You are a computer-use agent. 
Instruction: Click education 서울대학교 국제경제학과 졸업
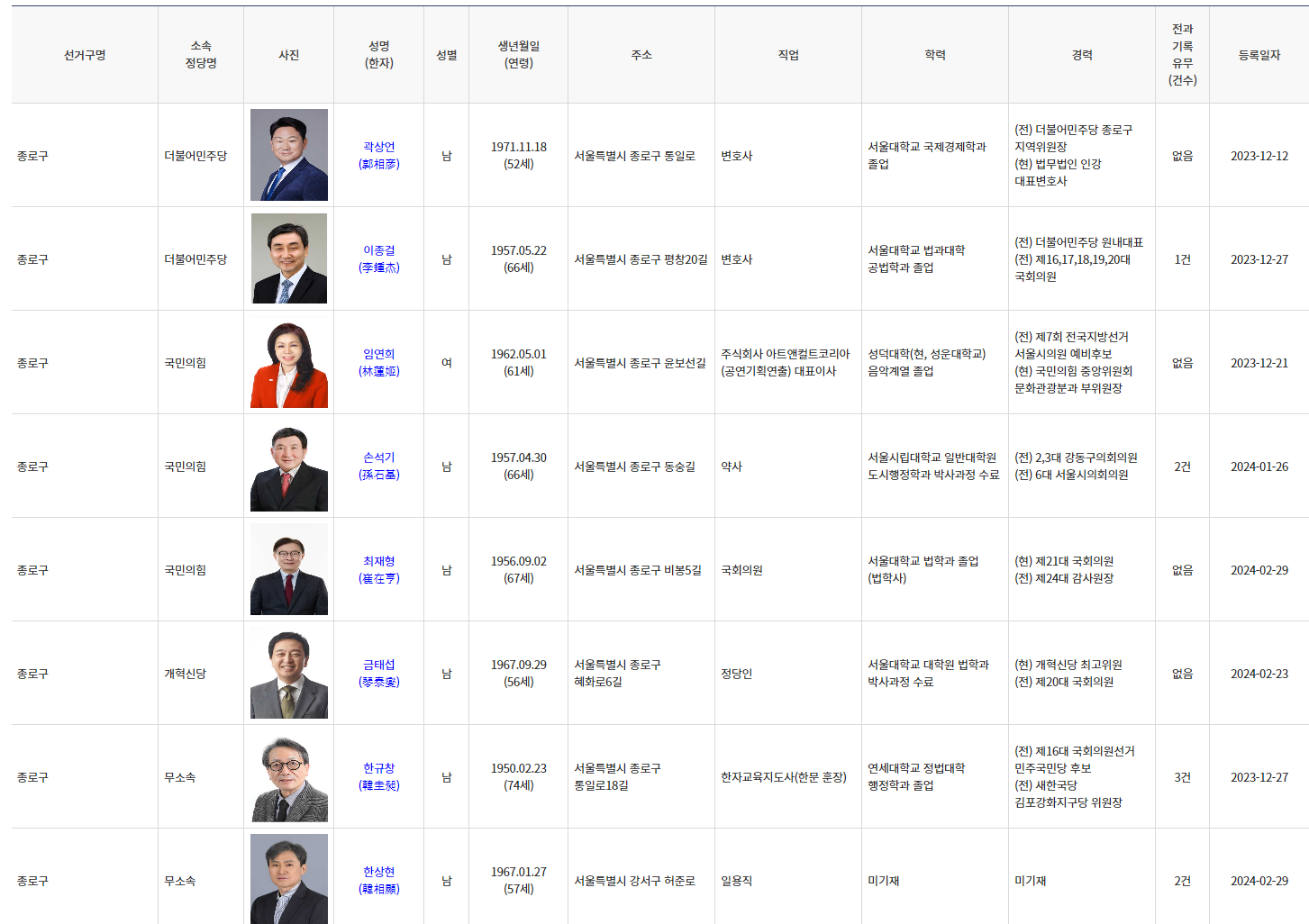coord(927,155)
